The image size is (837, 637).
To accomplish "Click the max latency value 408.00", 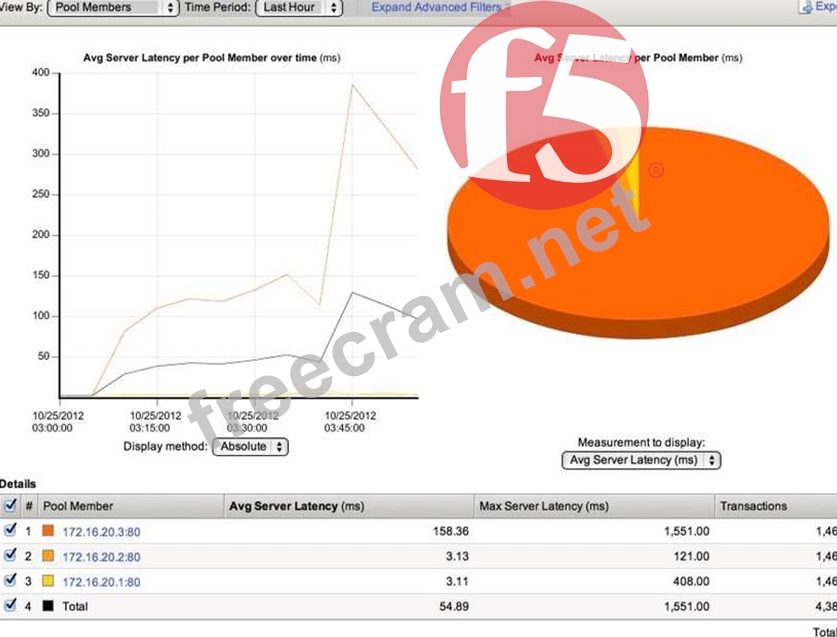I will 691,581.
